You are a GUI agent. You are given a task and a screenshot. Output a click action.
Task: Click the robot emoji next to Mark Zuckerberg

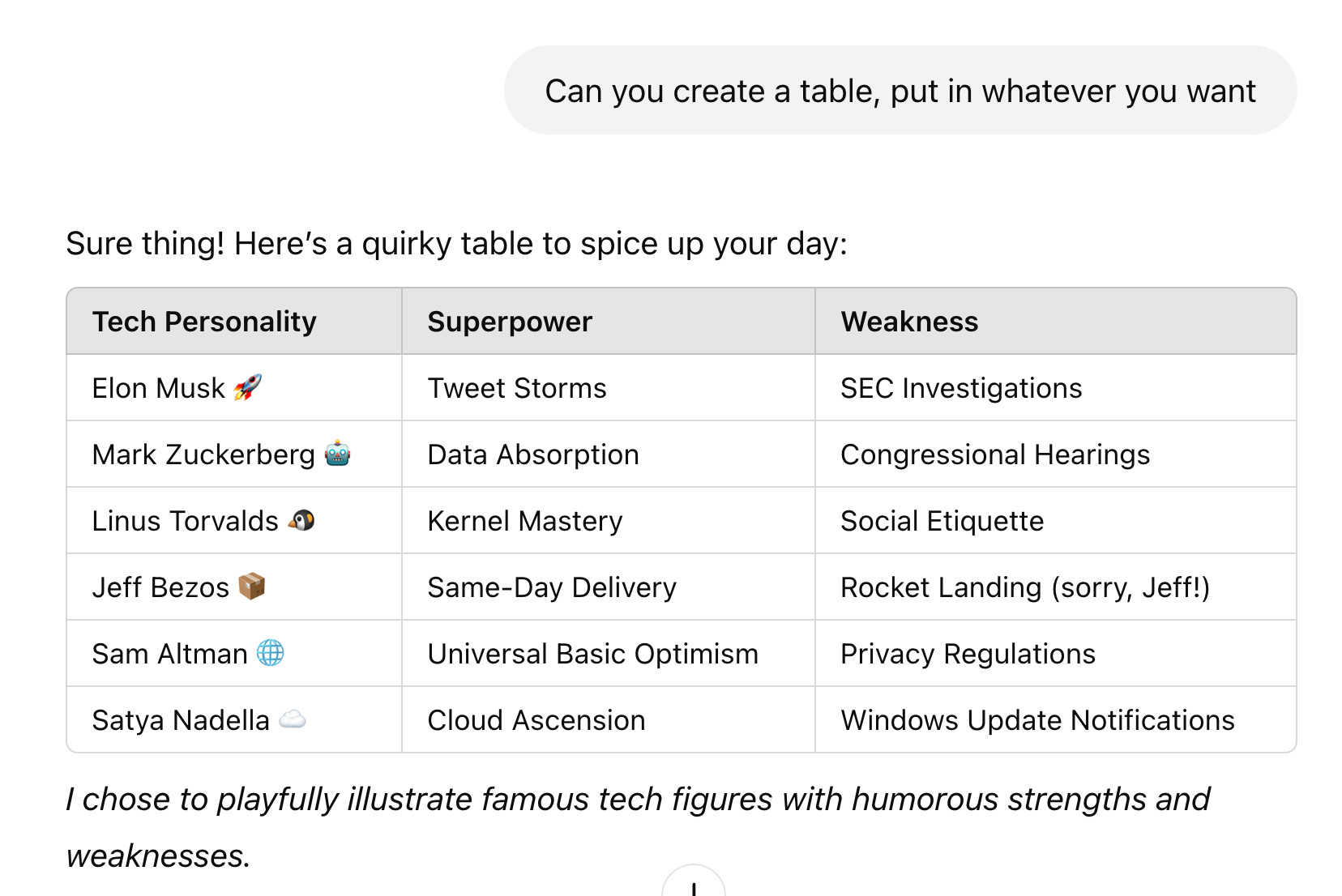(x=337, y=454)
